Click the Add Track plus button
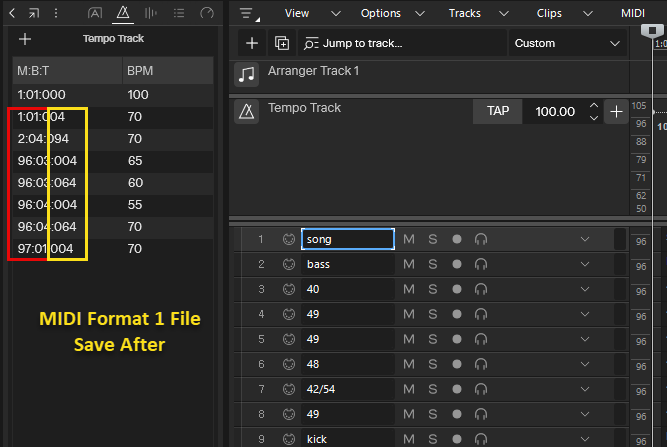 (x=252, y=44)
